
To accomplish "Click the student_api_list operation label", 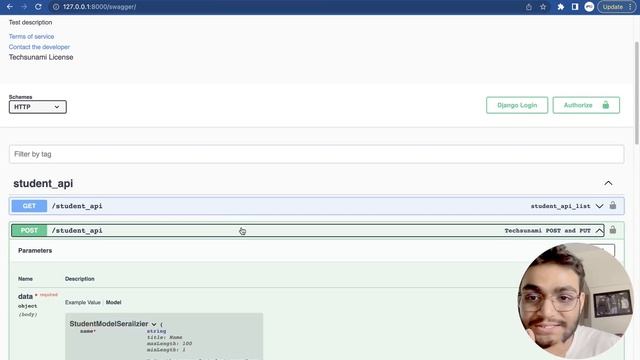I will 560,206.
